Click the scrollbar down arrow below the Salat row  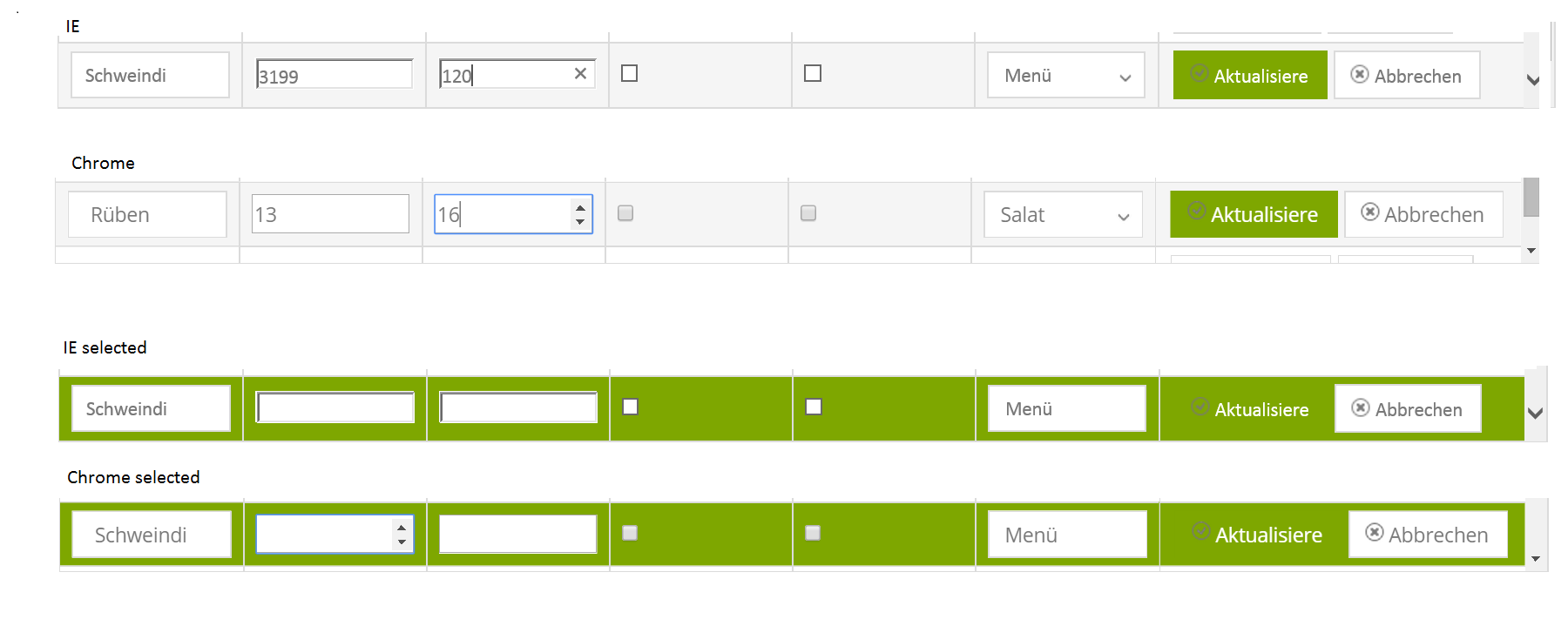(x=1531, y=251)
